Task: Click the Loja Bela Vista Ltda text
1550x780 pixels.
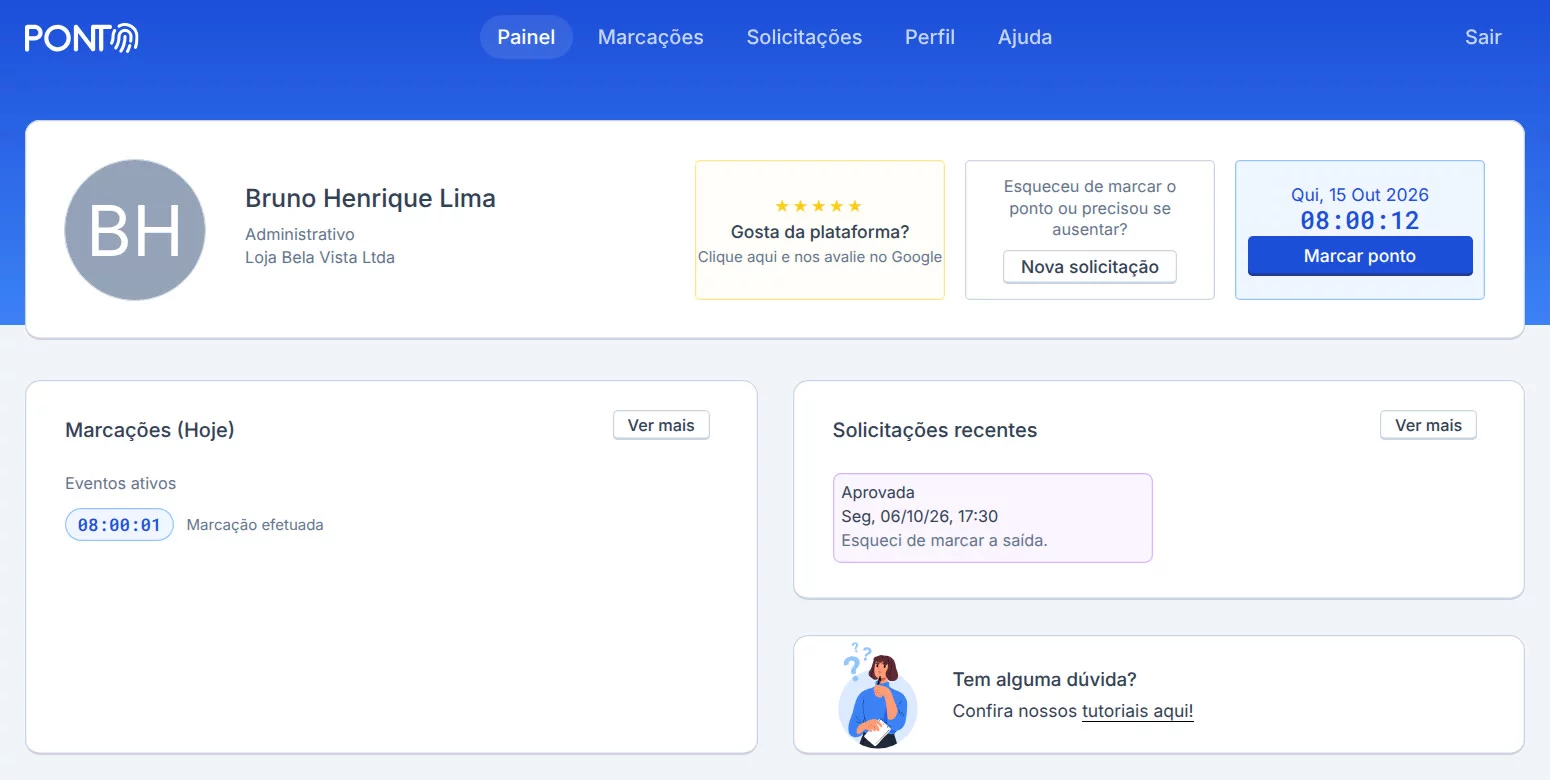Action: 320,257
